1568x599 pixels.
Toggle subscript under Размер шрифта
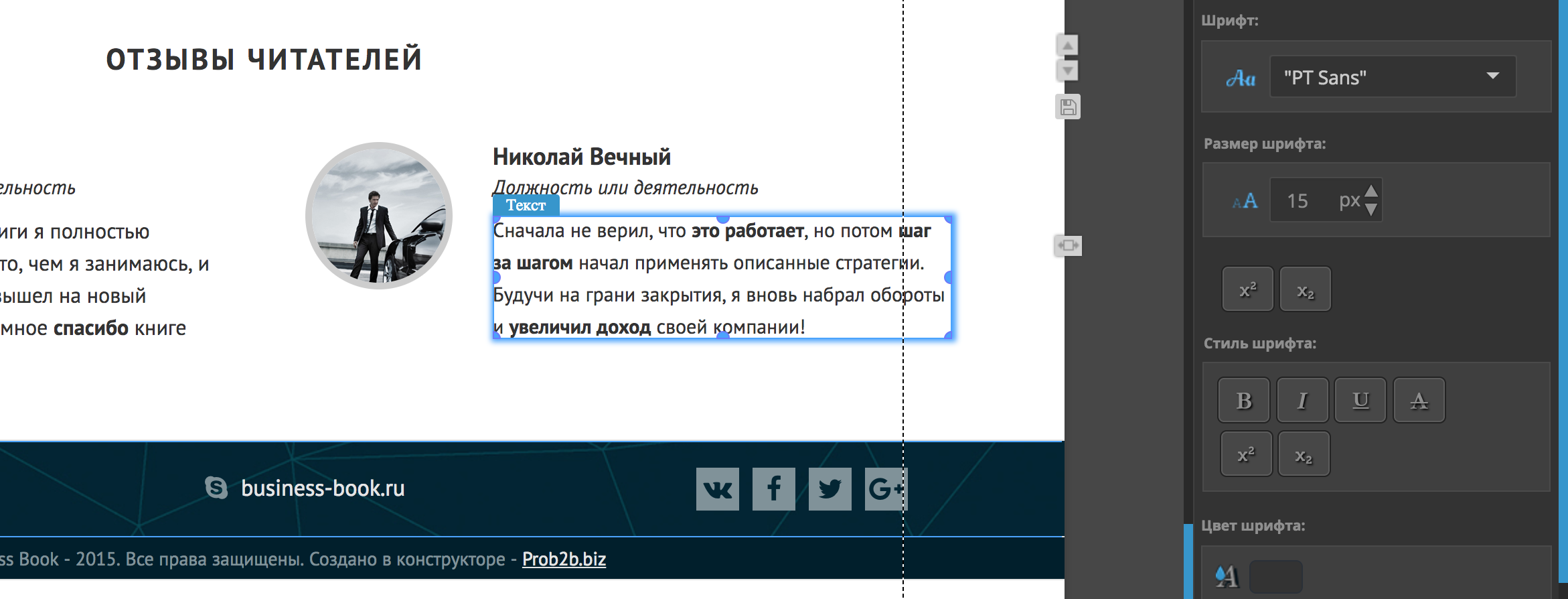(x=1306, y=289)
